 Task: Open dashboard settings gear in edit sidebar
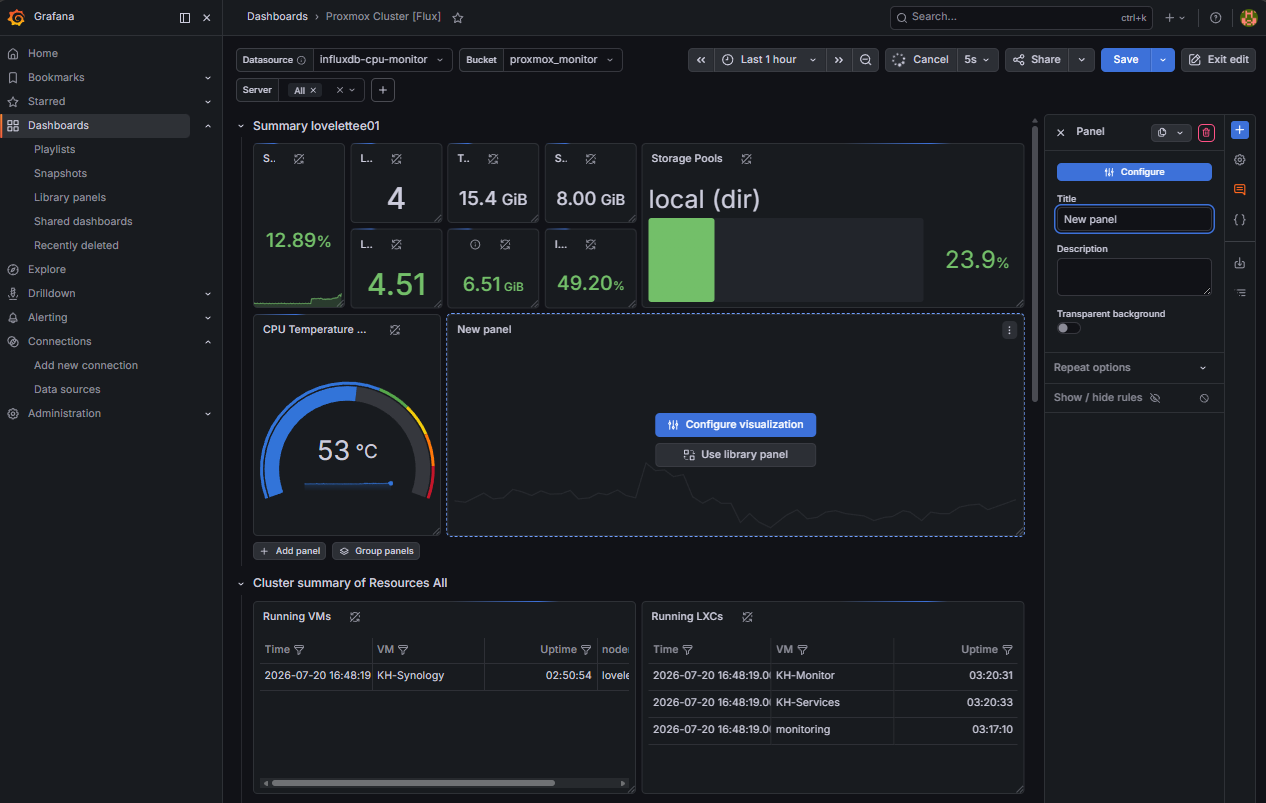1240,160
